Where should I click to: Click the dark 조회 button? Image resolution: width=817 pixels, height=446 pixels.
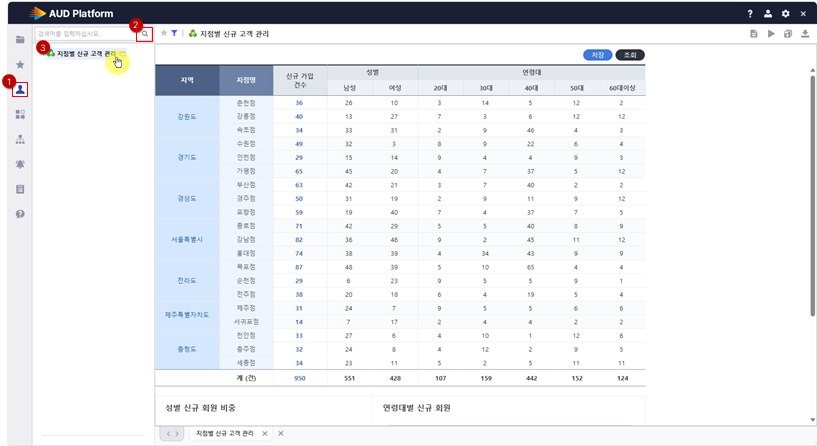(630, 54)
